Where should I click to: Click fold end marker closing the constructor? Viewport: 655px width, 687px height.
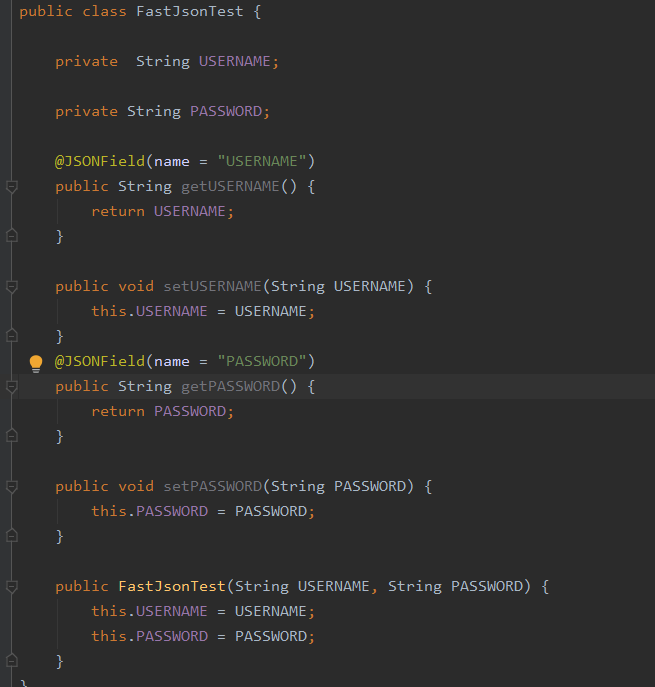(x=12, y=660)
